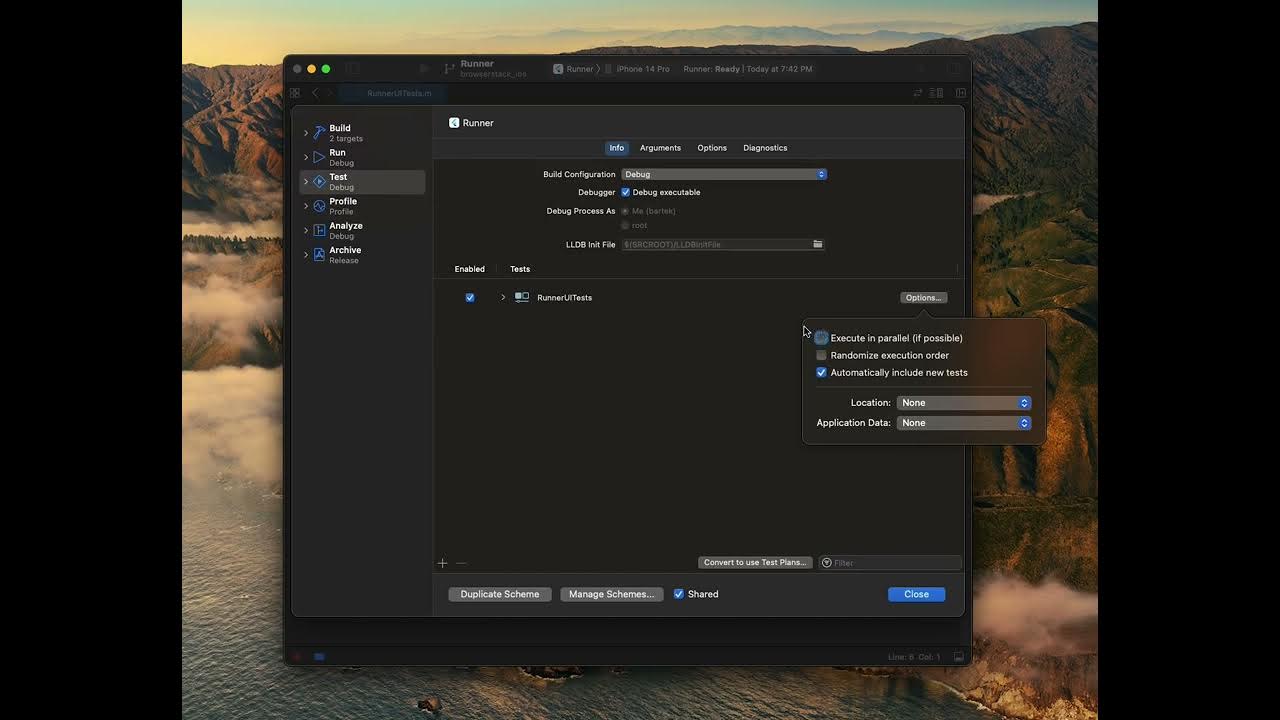1280x720 pixels.
Task: Switch to the Options tab
Action: pos(712,148)
